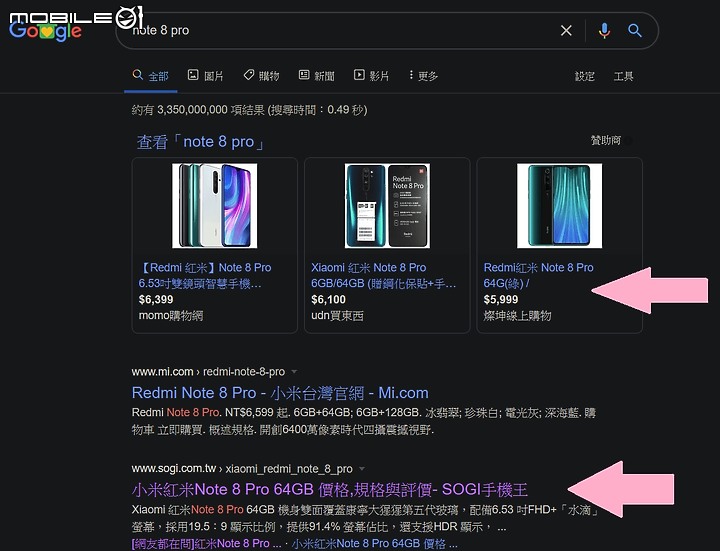The image size is (720, 551).
Task: Open 工具 search tools
Action: [x=624, y=76]
